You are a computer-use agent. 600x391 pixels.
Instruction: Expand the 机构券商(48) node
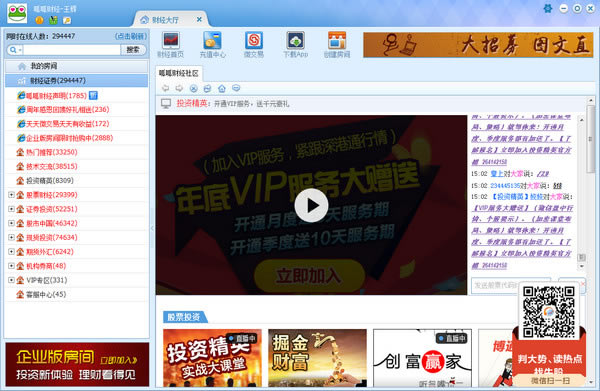[11, 266]
